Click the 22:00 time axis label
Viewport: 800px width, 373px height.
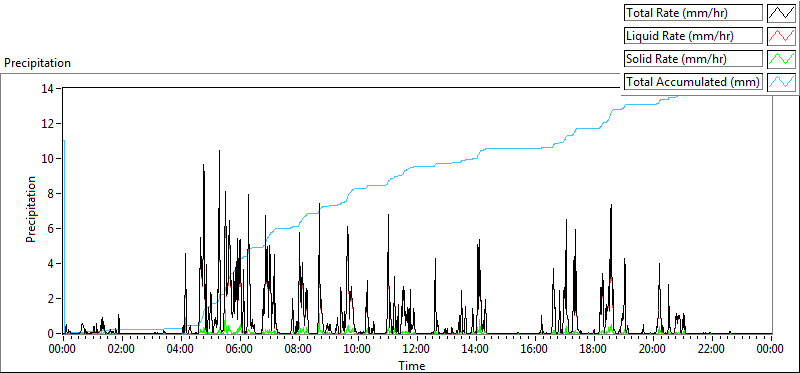coord(711,349)
